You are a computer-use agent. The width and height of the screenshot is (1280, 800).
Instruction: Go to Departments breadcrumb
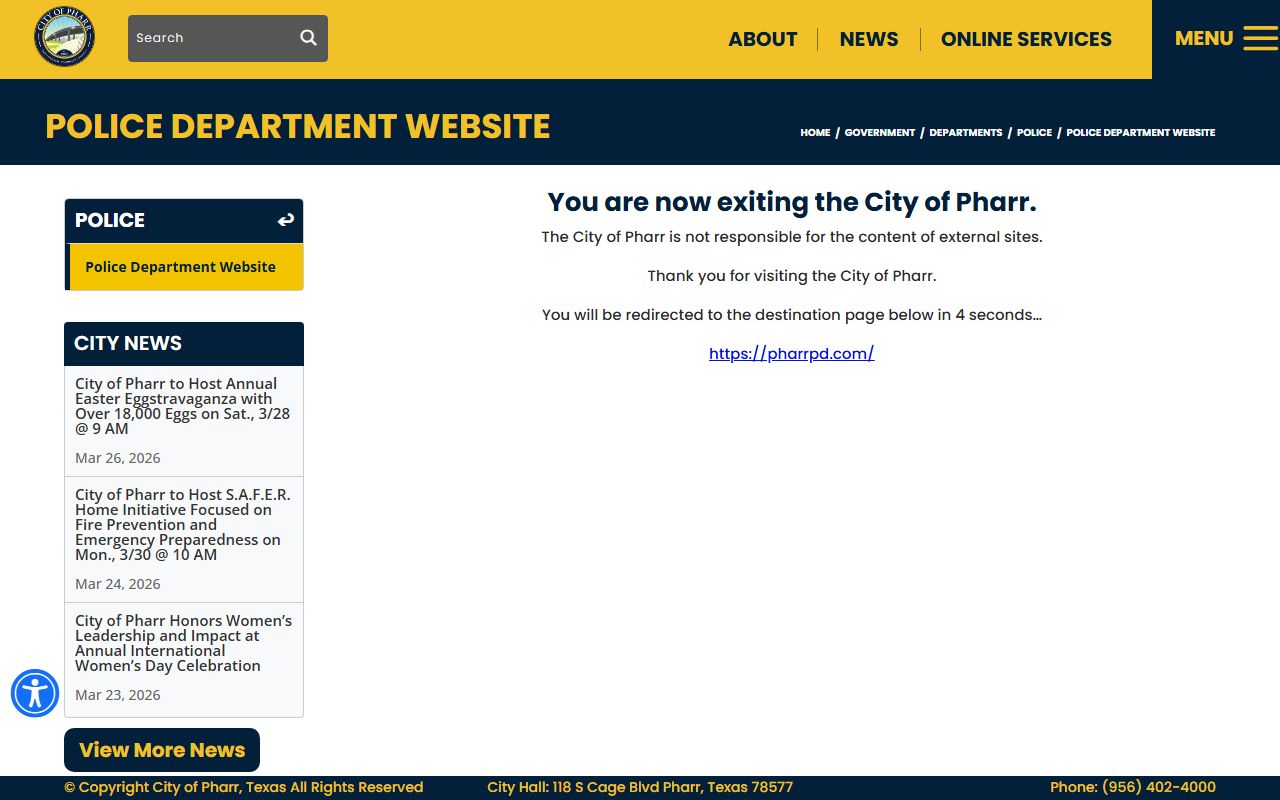pos(966,132)
